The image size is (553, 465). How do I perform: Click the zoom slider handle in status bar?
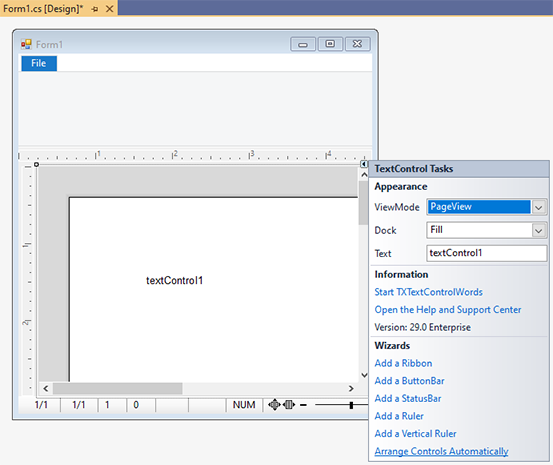pos(351,405)
